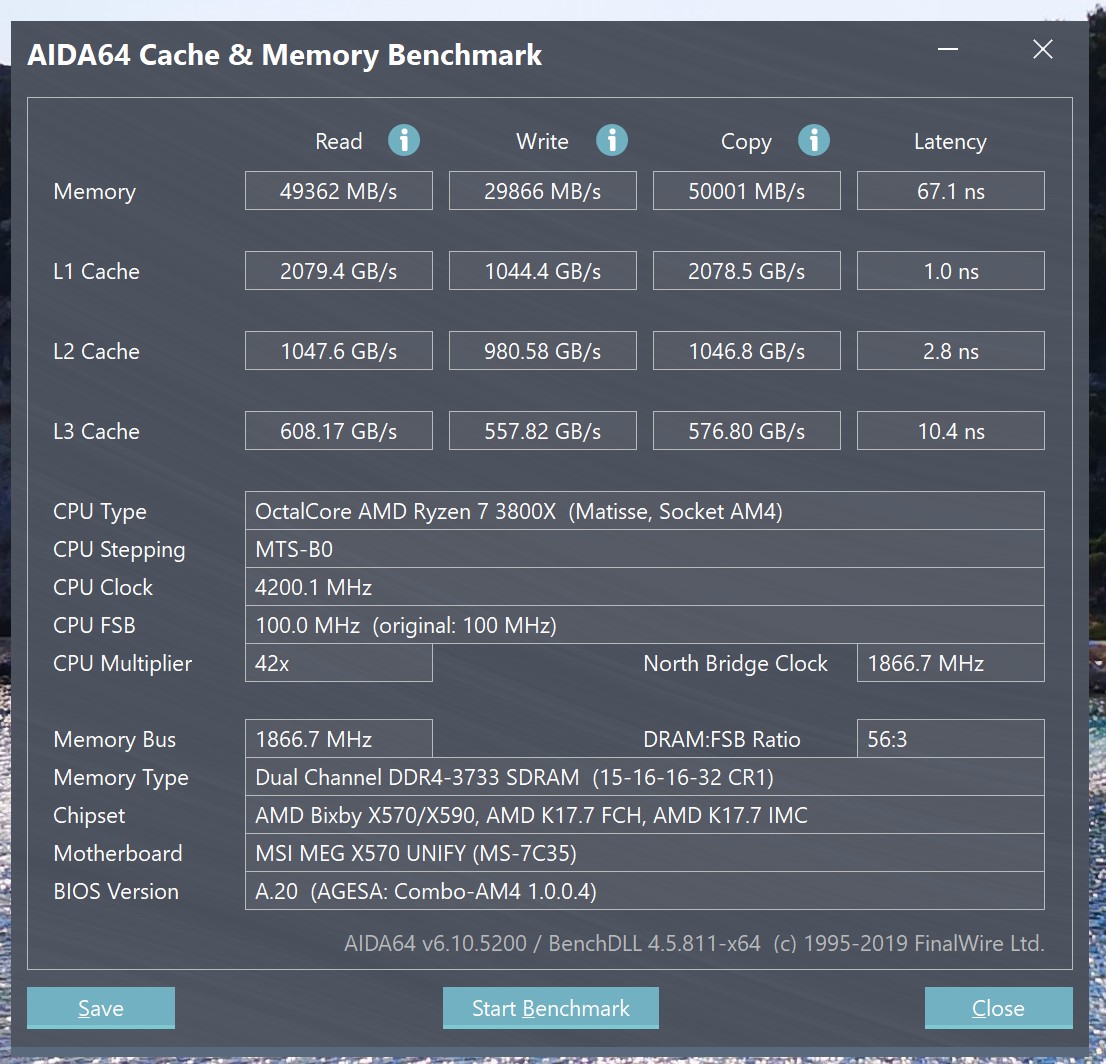Click the CPU Multiplier 42x box
The height and width of the screenshot is (1064, 1106).
(x=338, y=662)
